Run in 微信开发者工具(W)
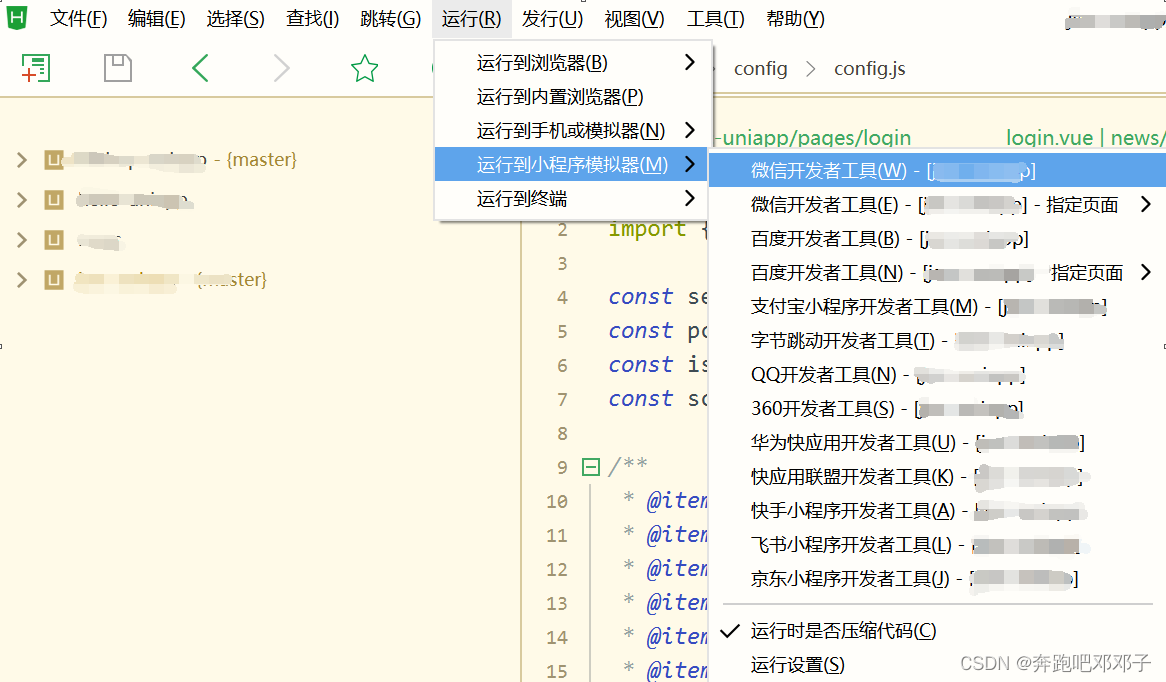 [x=937, y=170]
